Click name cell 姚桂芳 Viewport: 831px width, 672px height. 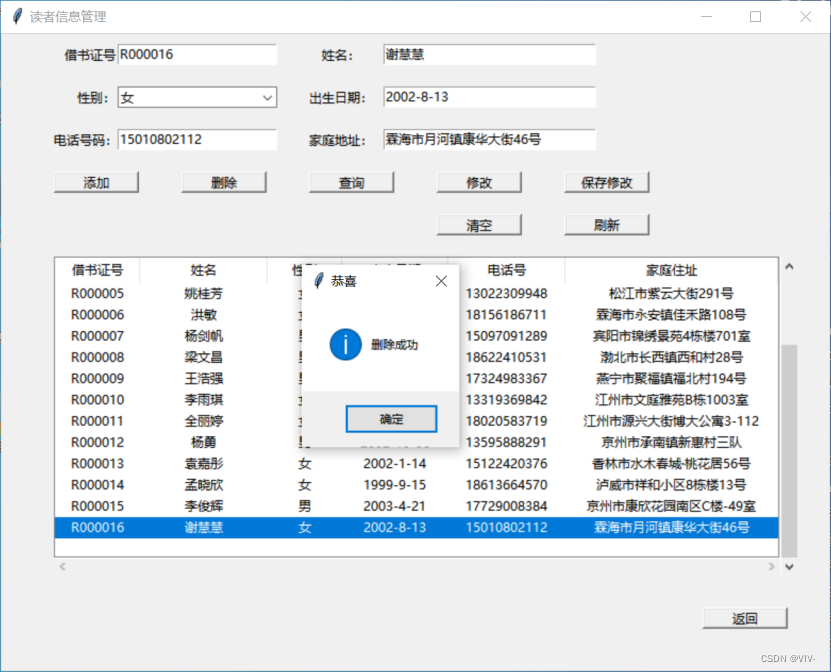[204, 293]
